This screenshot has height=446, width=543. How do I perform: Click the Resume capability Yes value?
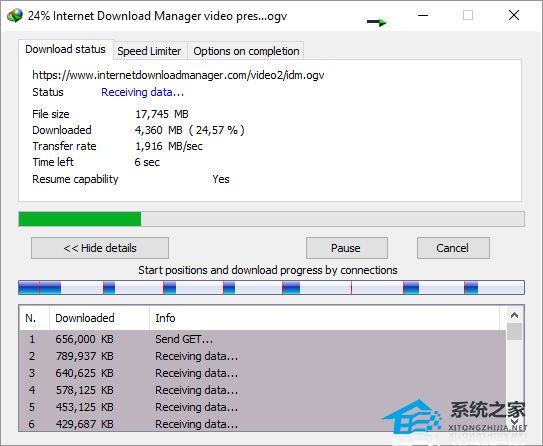pyautogui.click(x=221, y=179)
